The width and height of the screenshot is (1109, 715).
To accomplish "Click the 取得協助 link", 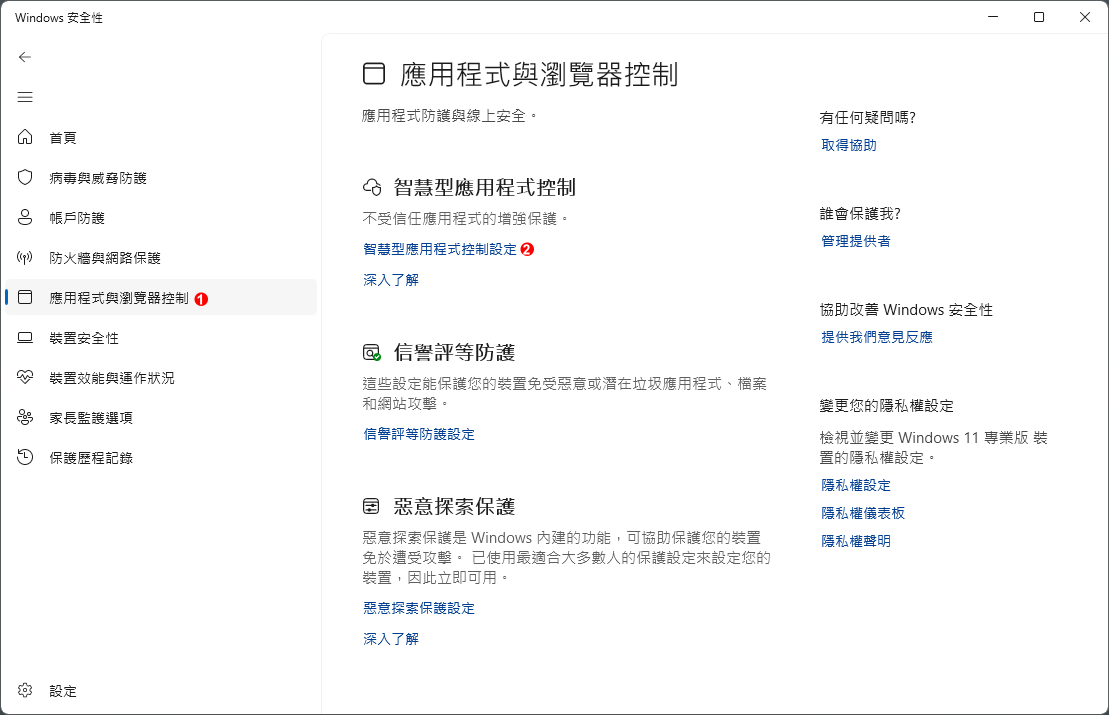I will (x=849, y=145).
